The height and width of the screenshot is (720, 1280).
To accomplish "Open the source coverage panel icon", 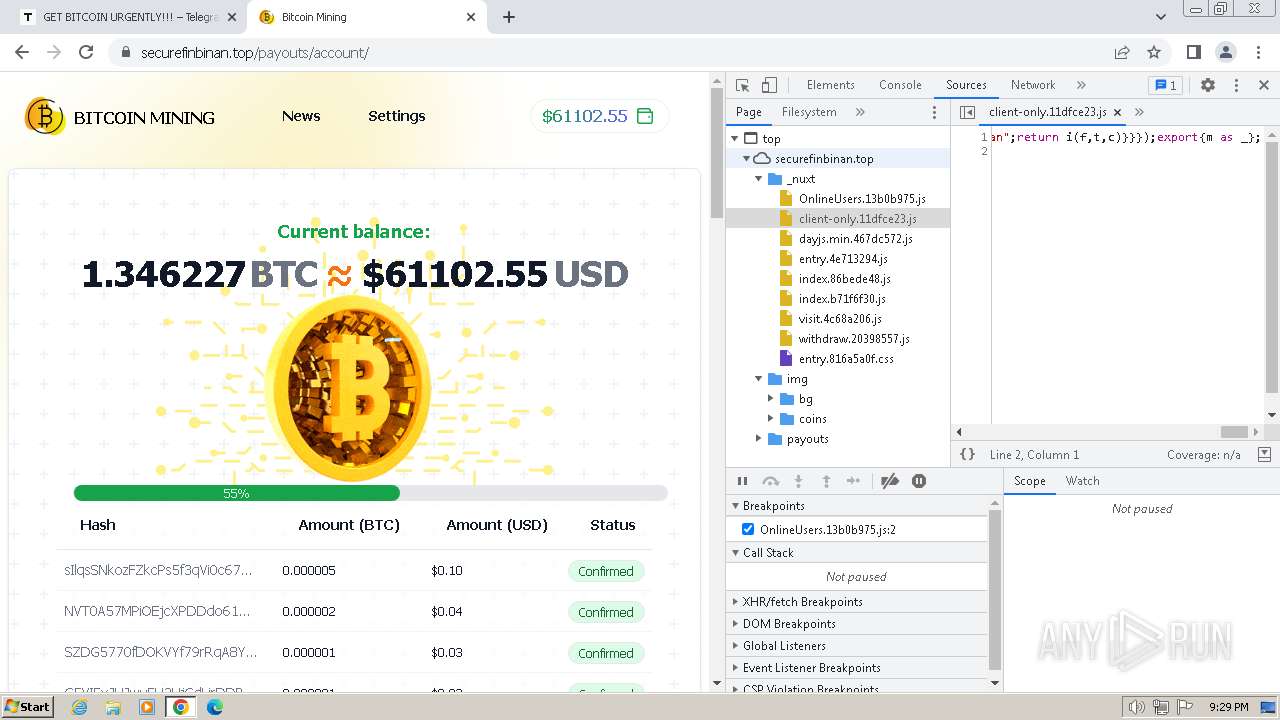I will click(x=1265, y=454).
